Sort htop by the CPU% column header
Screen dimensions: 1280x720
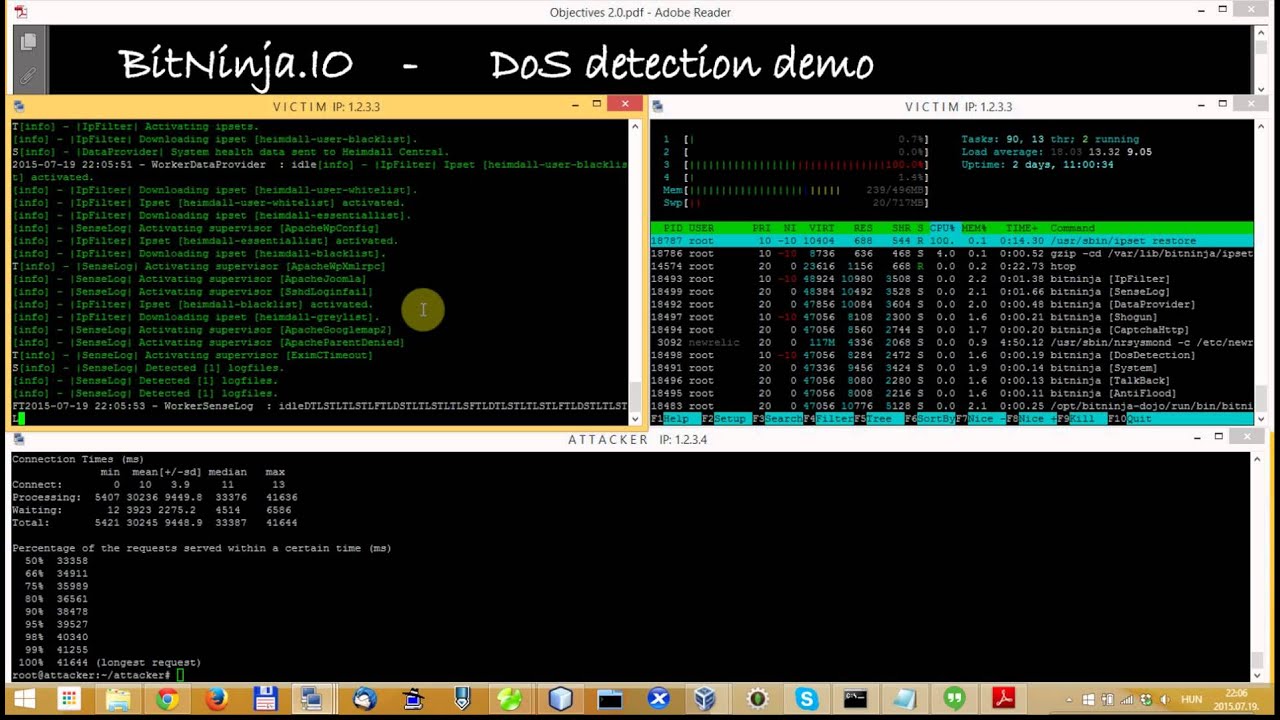tap(943, 228)
